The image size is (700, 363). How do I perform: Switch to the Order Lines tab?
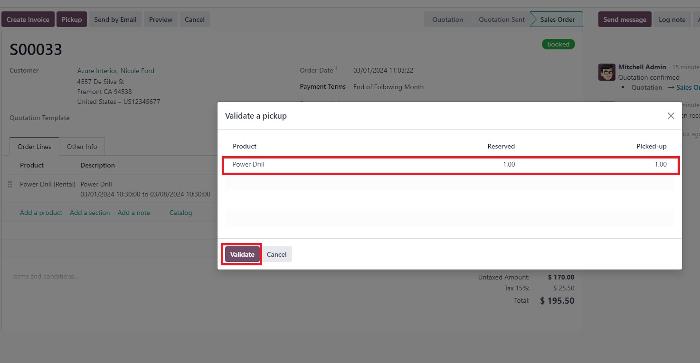pos(34,146)
